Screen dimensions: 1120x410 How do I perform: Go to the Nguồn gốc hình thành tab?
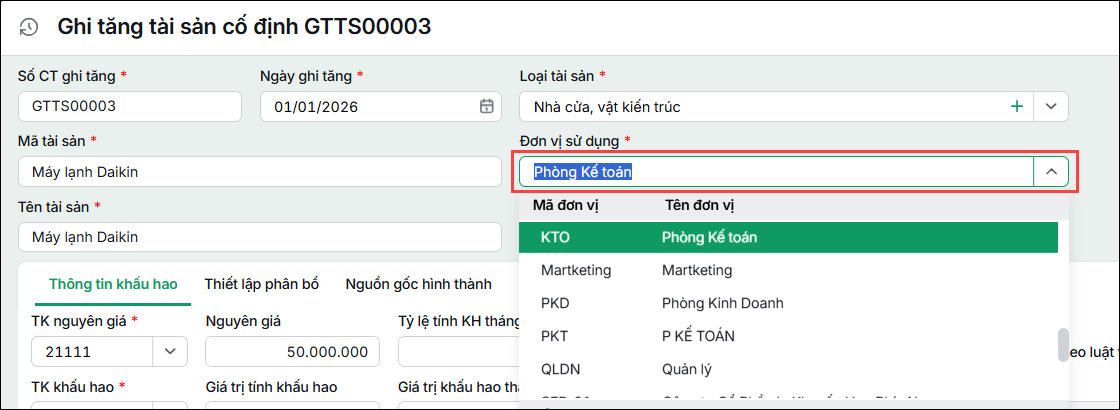pos(419,284)
